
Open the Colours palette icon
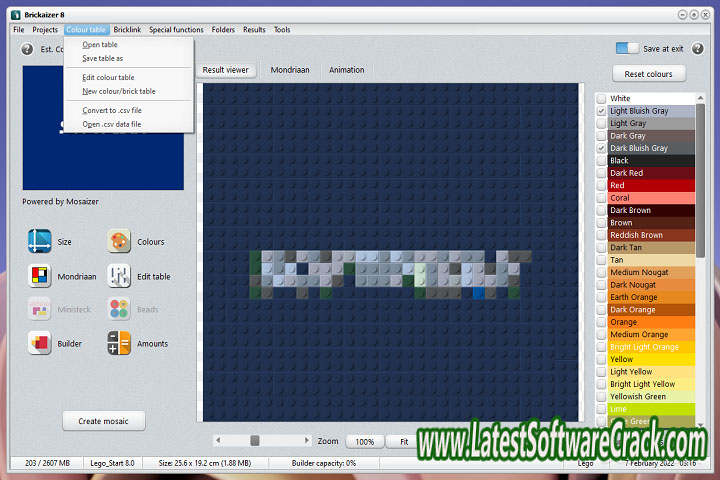(x=119, y=241)
